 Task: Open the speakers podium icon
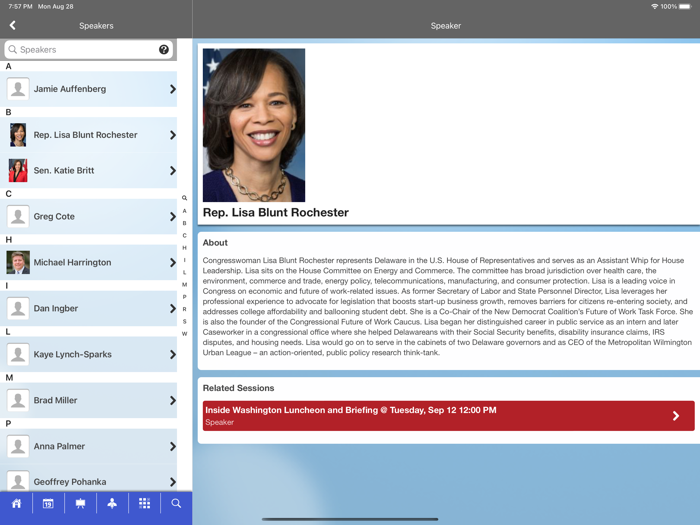[112, 504]
